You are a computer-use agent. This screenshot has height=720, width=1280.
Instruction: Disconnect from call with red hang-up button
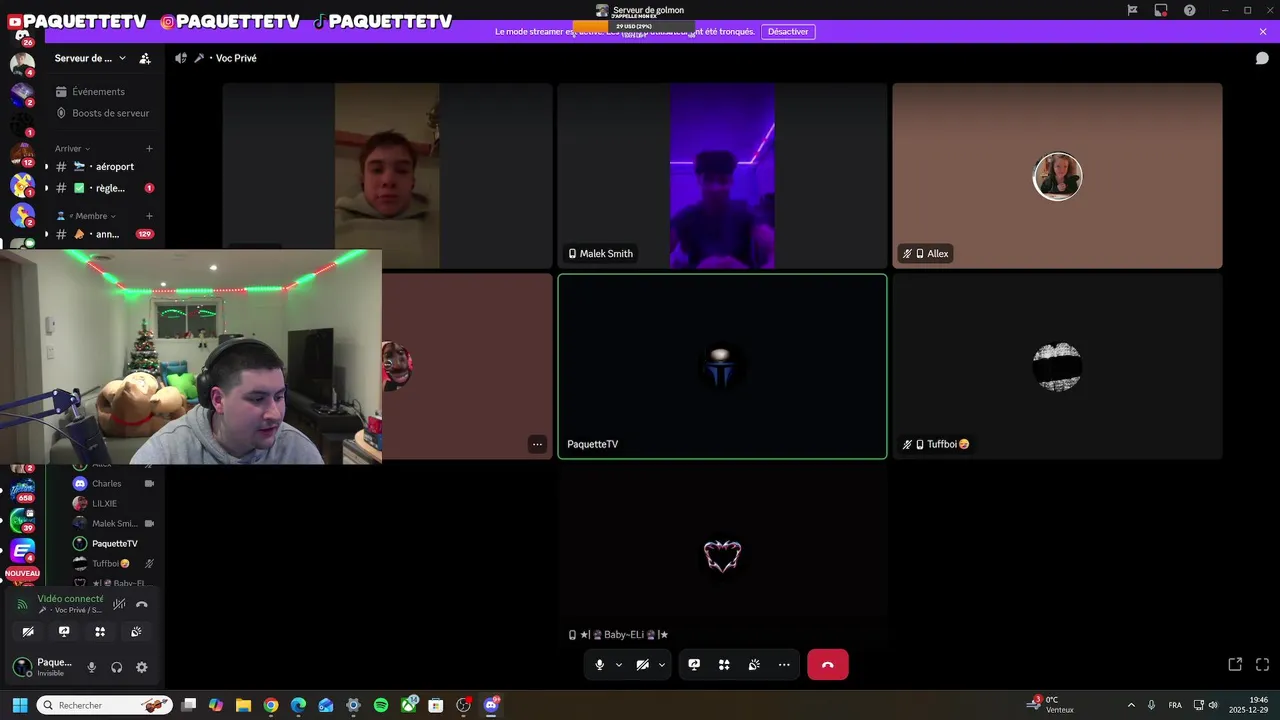[828, 664]
